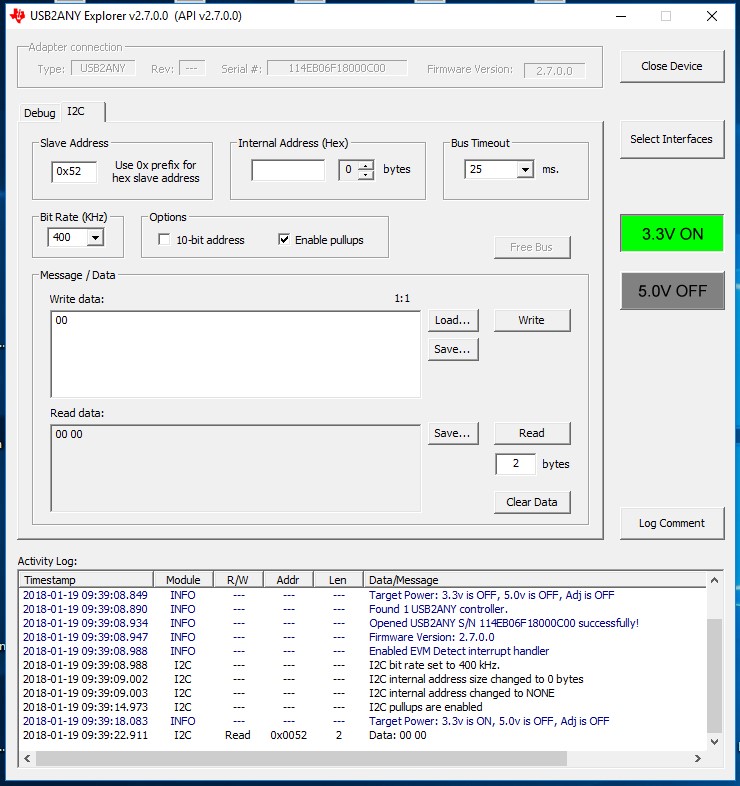
Task: Click the Read data text area
Action: tap(236, 468)
